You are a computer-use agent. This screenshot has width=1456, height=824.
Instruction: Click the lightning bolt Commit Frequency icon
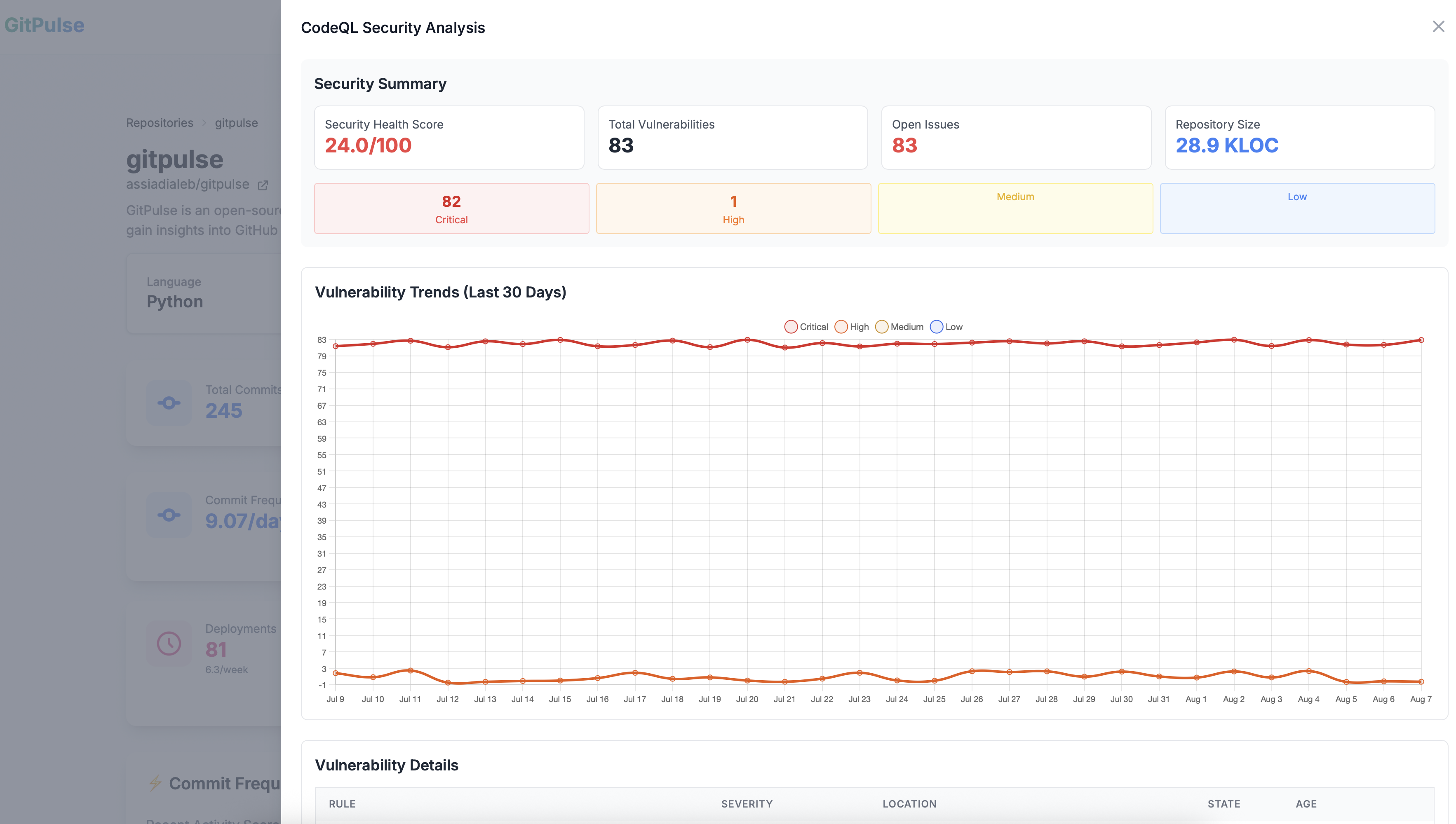click(x=155, y=783)
